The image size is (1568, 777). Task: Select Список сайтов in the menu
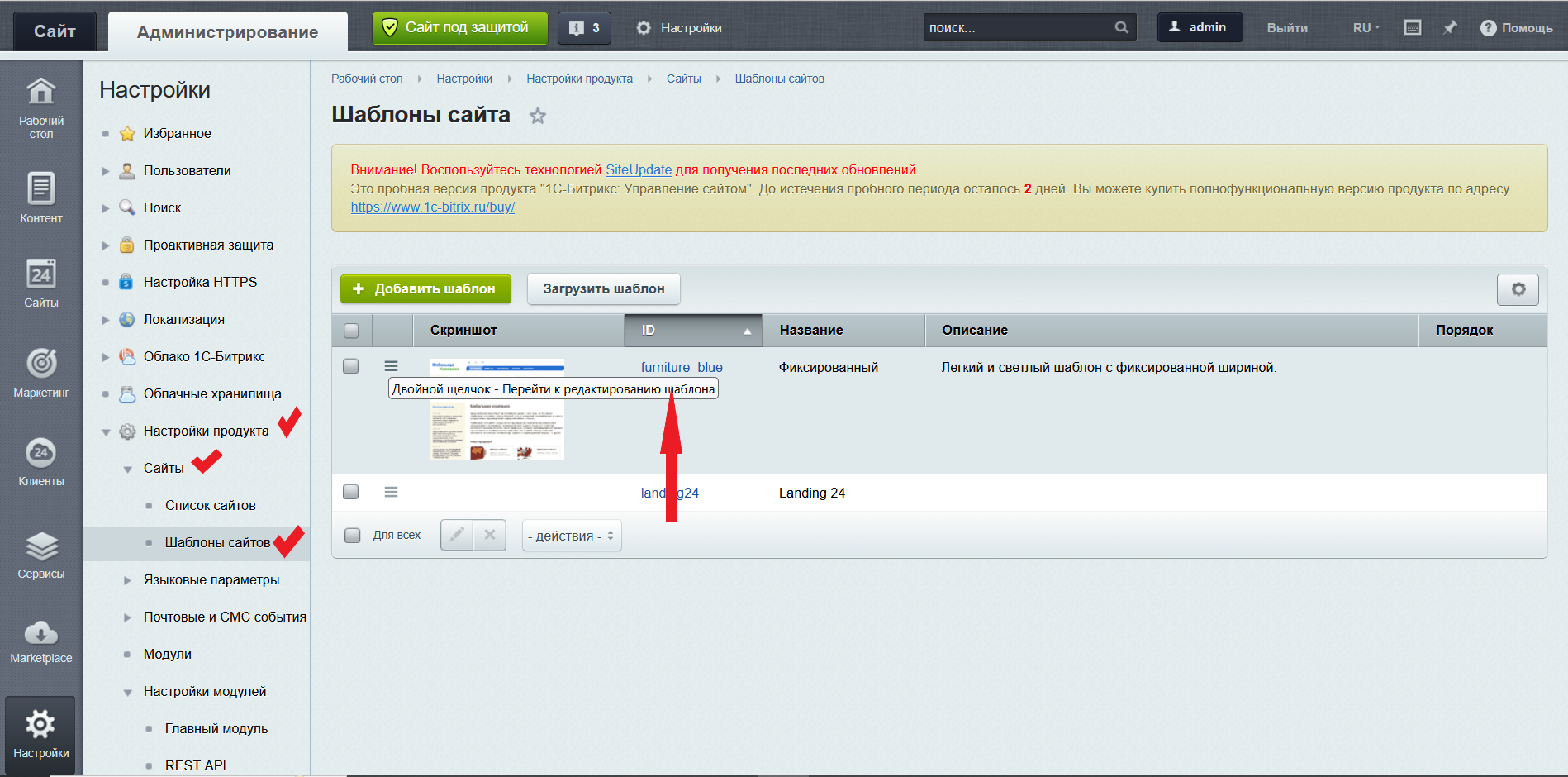[x=210, y=505]
